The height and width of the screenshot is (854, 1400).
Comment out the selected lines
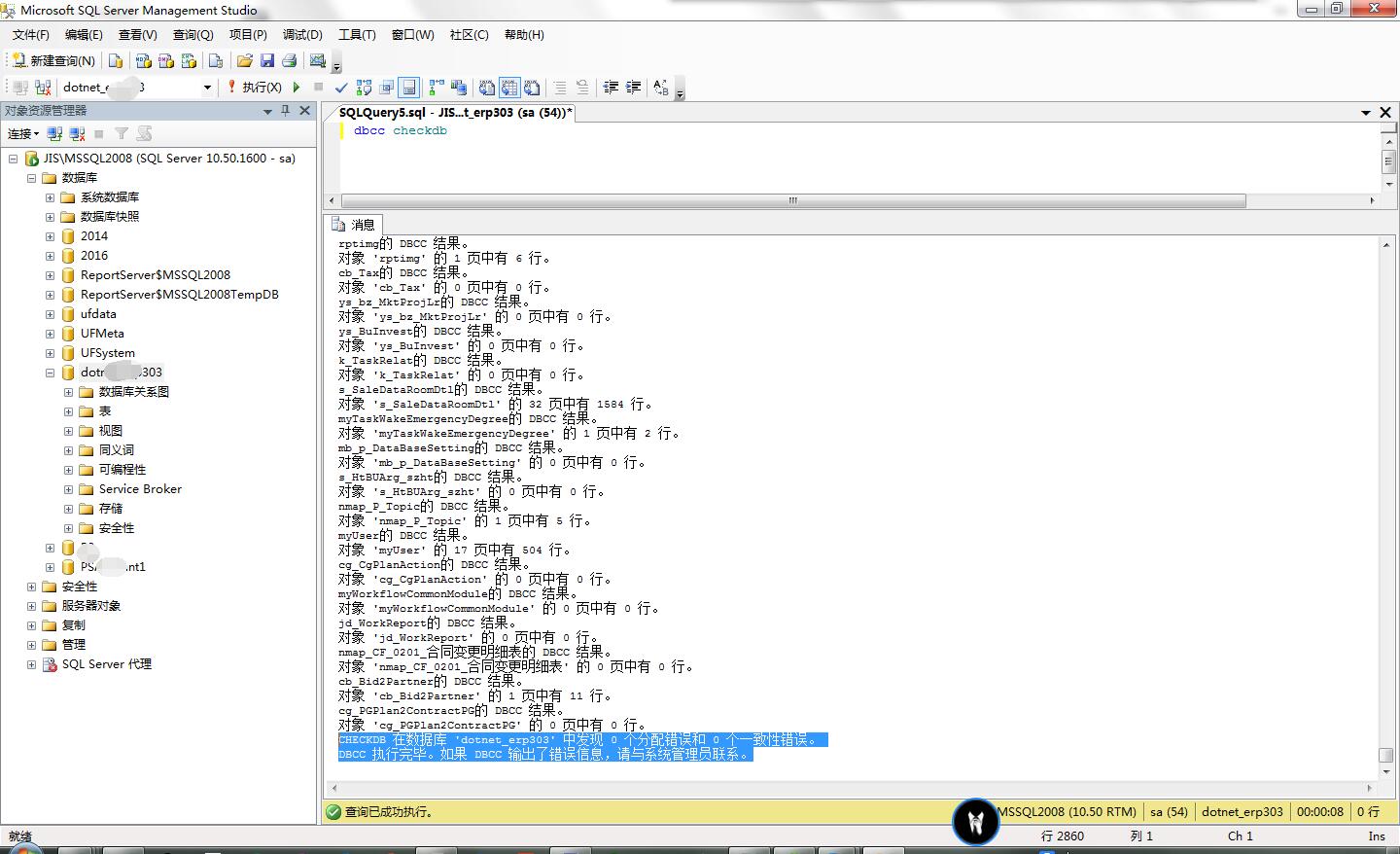click(560, 87)
